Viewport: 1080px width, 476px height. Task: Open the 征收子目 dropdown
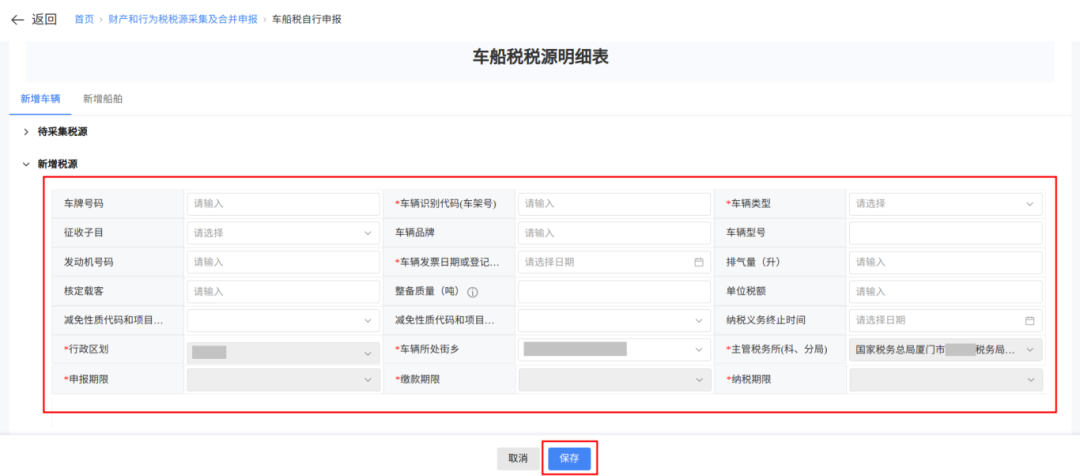tap(283, 233)
